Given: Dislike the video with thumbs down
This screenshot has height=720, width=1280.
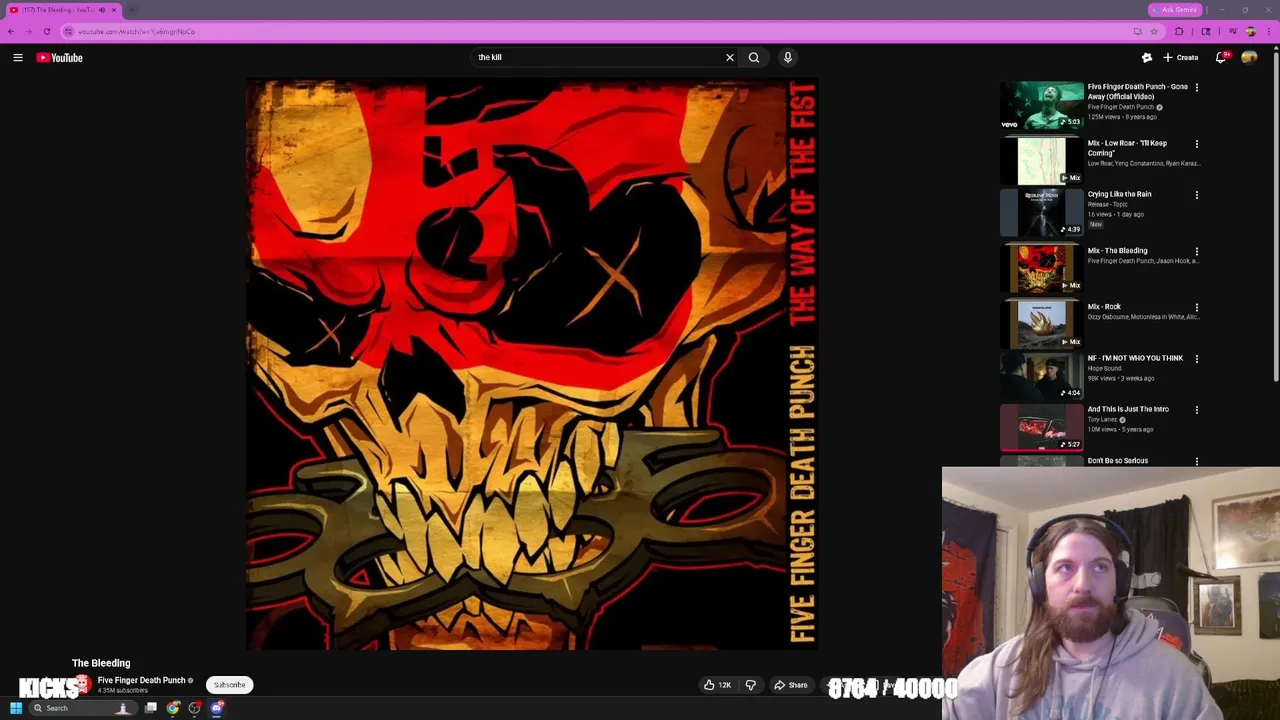Looking at the screenshot, I should tap(751, 685).
